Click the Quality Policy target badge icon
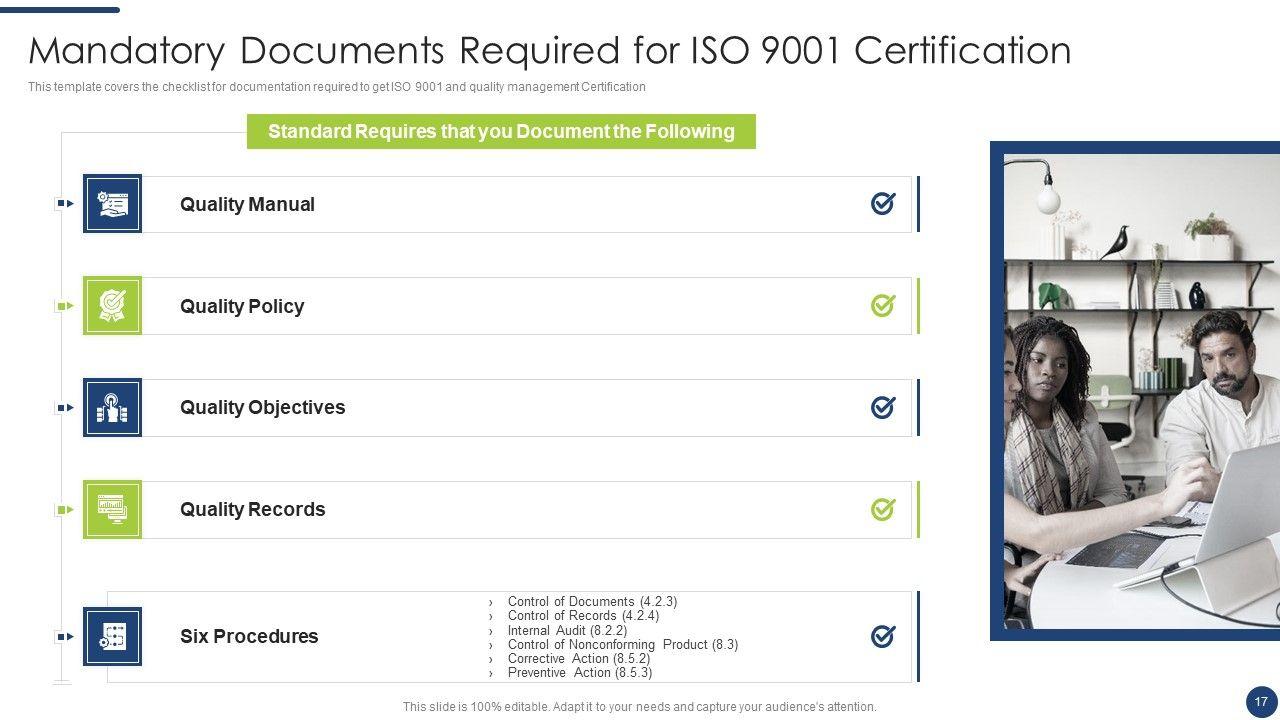This screenshot has width=1280, height=720. (x=112, y=306)
